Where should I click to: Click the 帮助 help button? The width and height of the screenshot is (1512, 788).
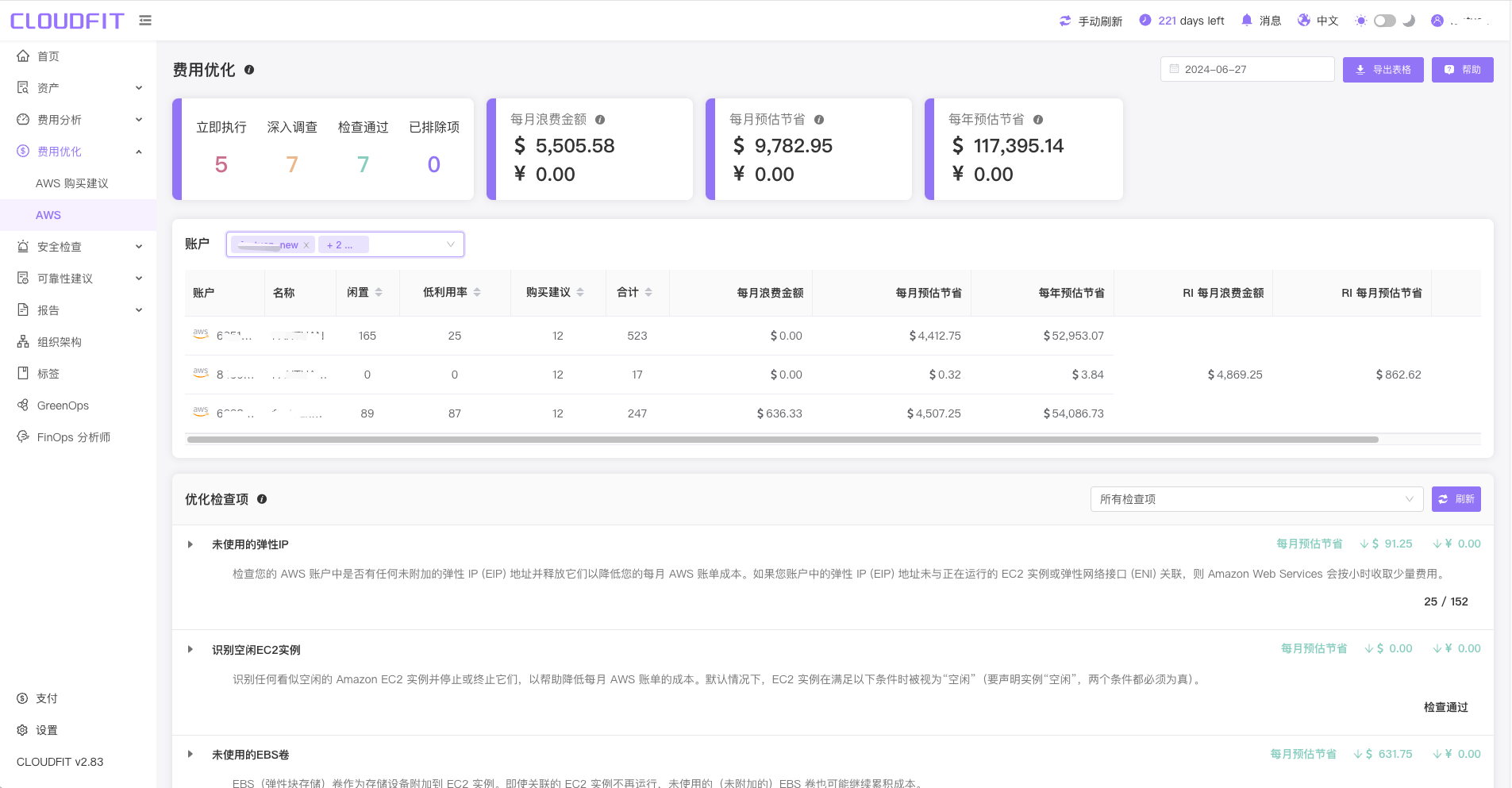pyautogui.click(x=1462, y=70)
